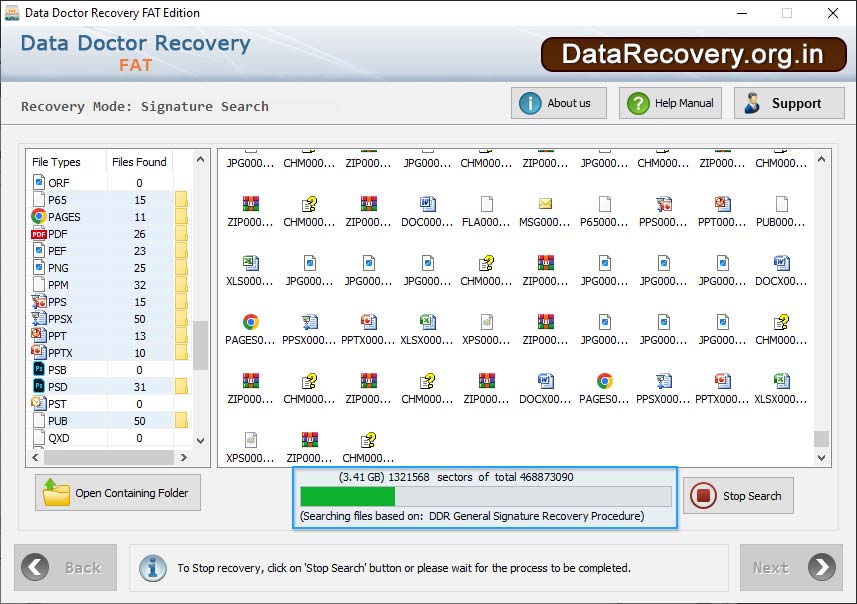Click file type list scroll up arrow

(x=201, y=160)
